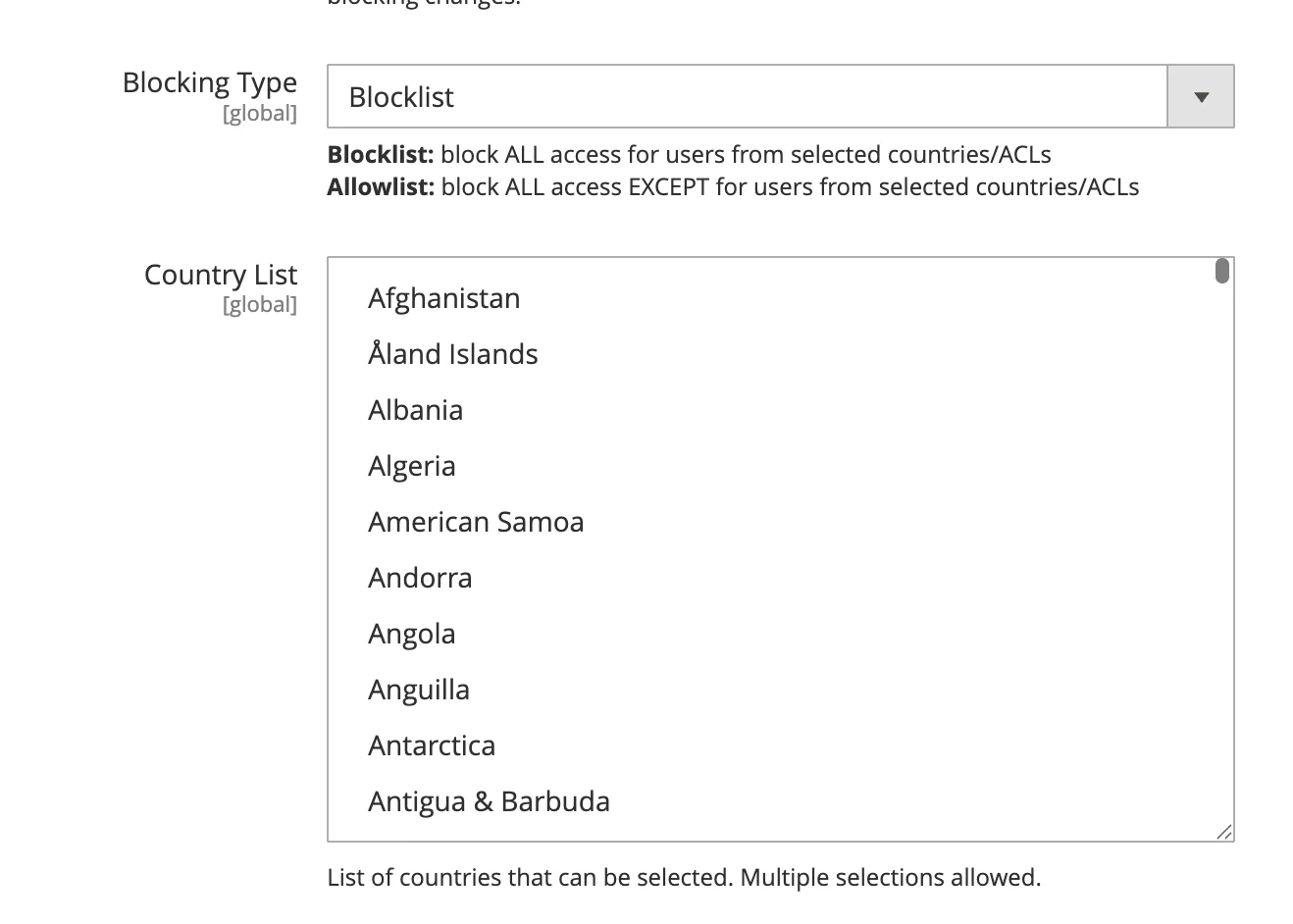Click the [global] scope tag under Country List
This screenshot has width=1293, height=924.
point(260,305)
